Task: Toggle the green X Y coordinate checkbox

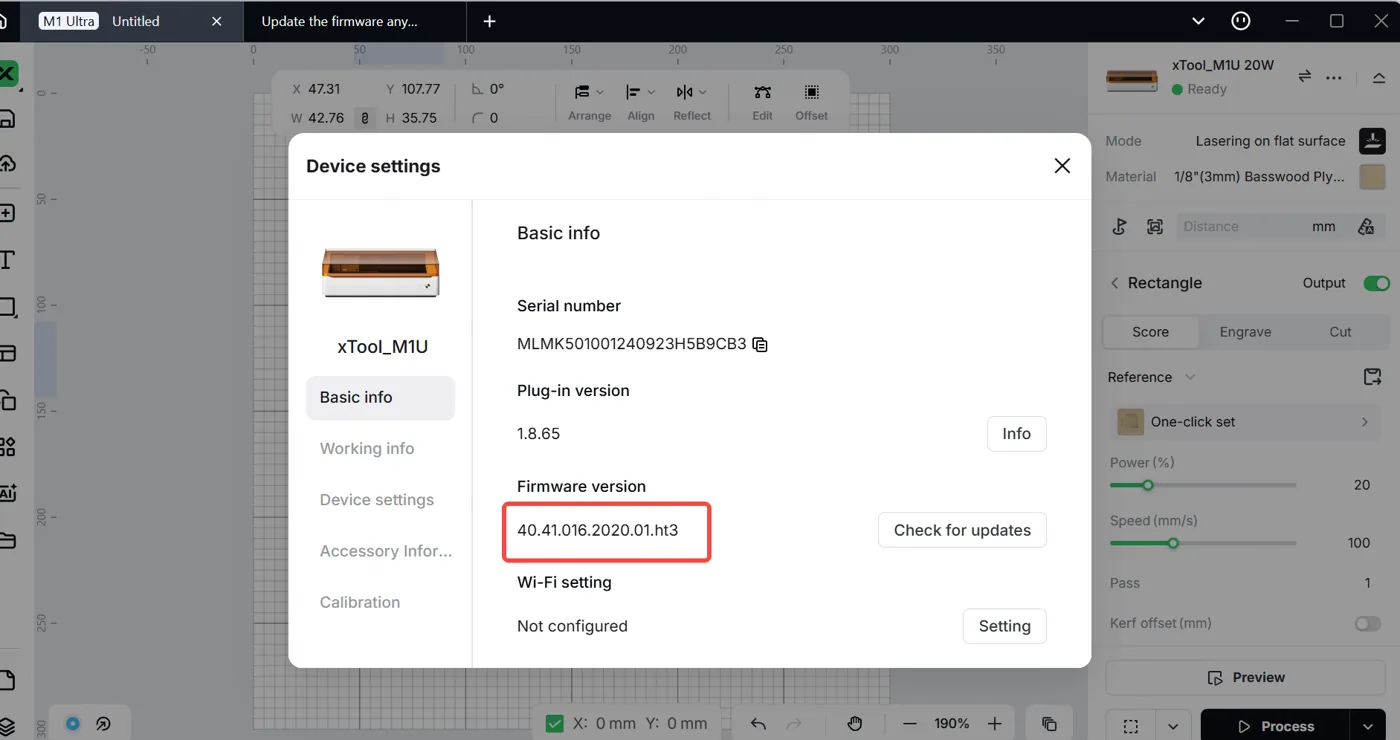Action: [554, 723]
